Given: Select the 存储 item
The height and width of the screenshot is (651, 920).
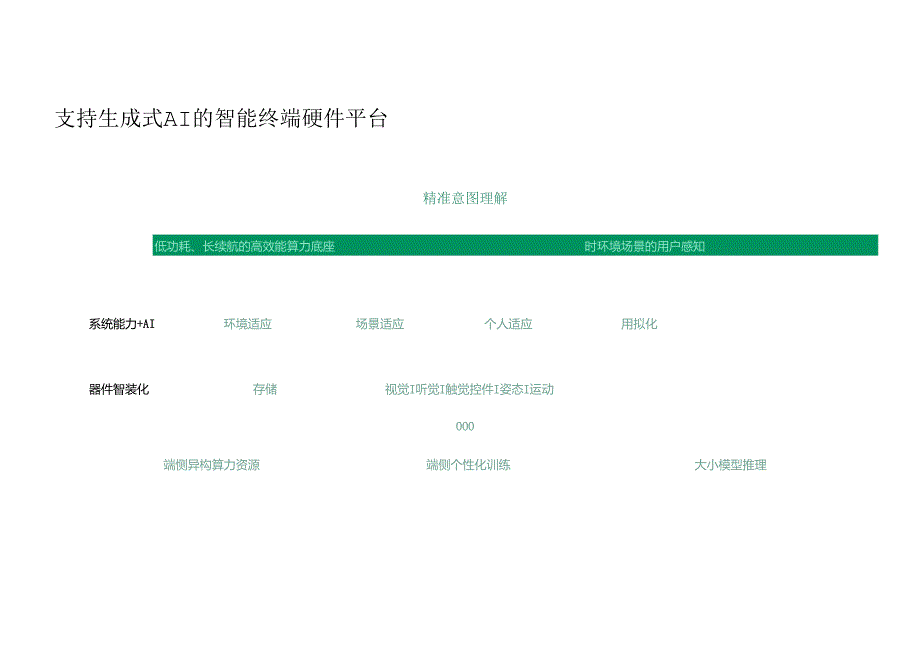Looking at the screenshot, I should click(x=267, y=389).
